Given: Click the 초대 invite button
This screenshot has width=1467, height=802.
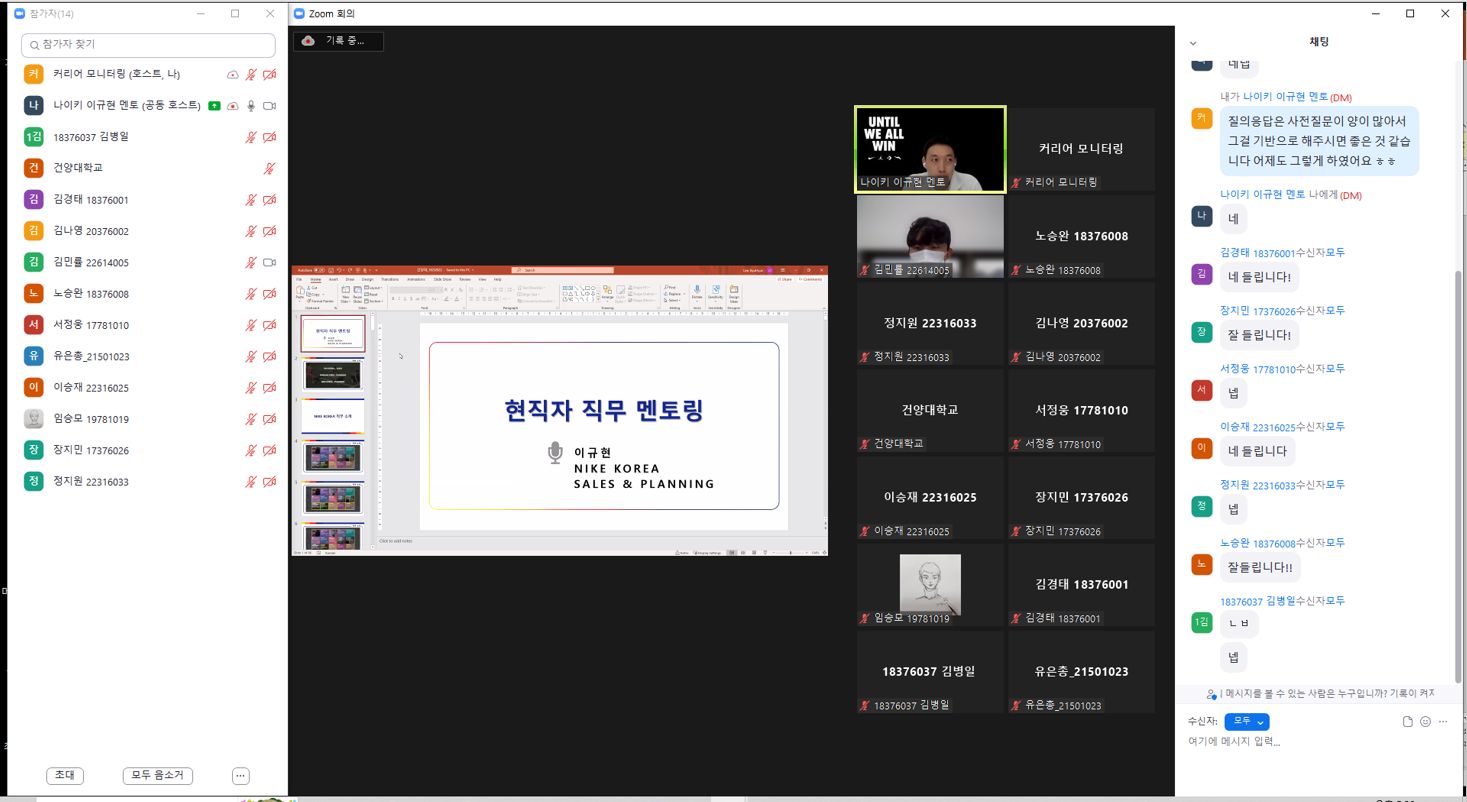Looking at the screenshot, I should (x=65, y=776).
